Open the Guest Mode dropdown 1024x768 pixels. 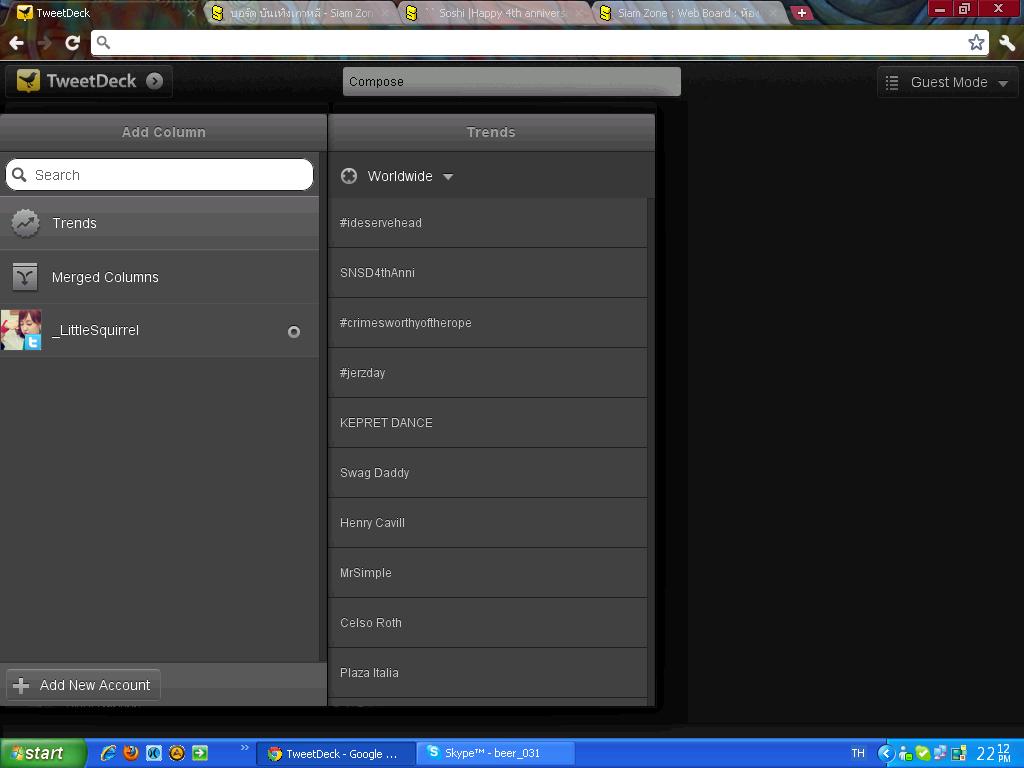(x=948, y=82)
